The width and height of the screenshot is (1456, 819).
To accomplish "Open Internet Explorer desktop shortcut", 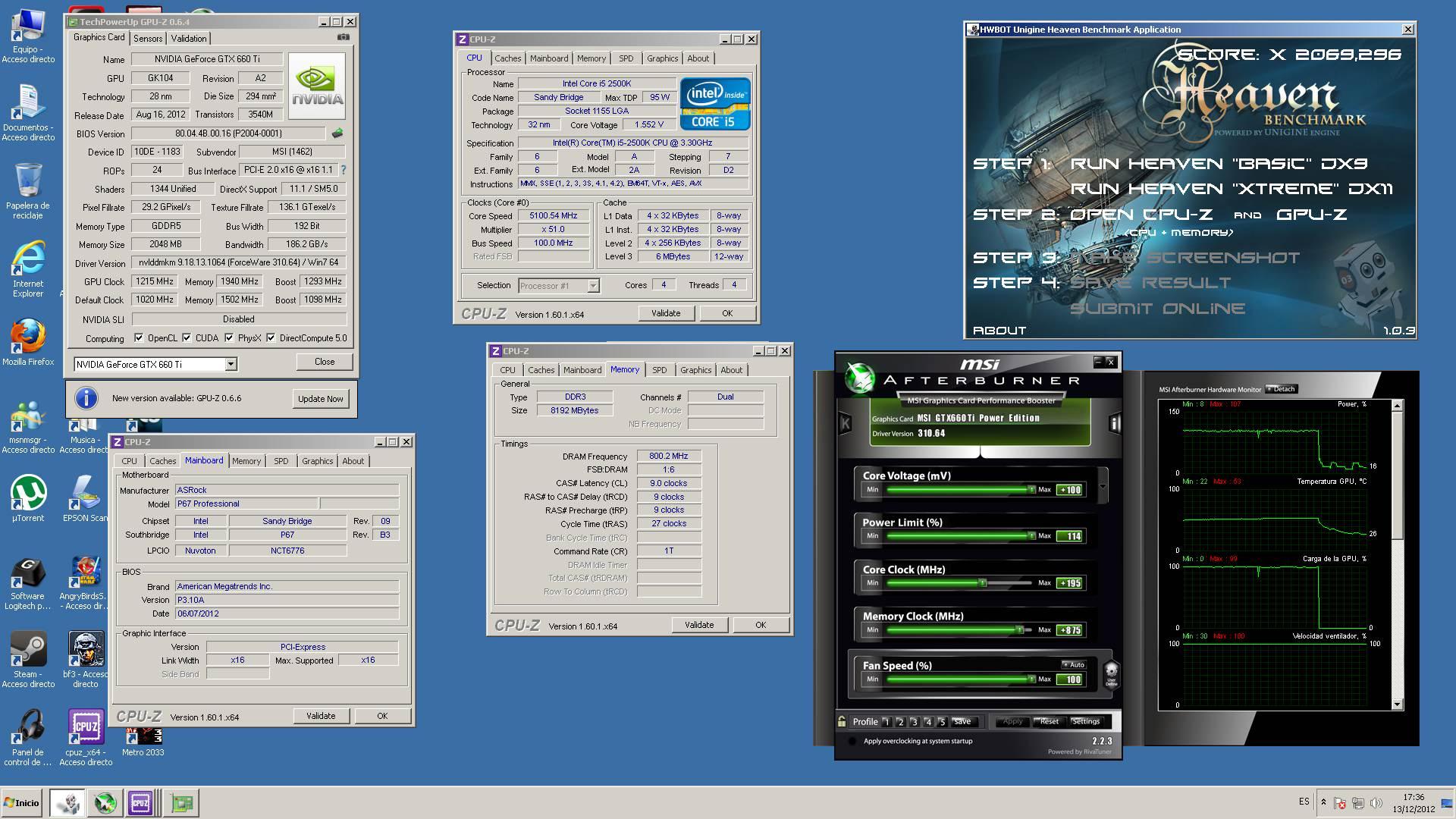I will click(x=28, y=268).
